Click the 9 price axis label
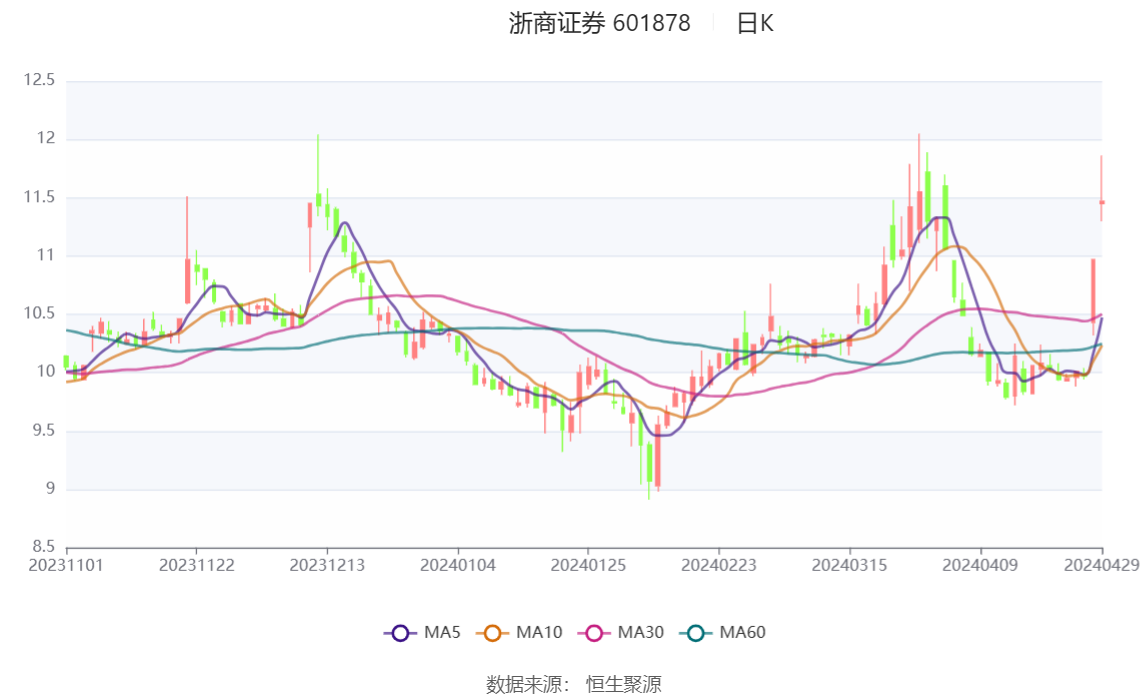Screen dimensions: 1148x699 point(51,488)
